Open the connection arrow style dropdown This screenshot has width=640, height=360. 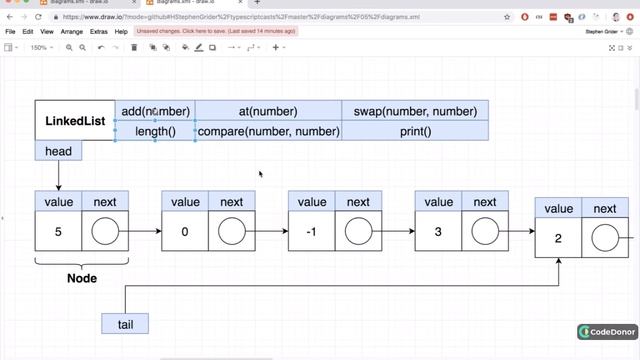click(234, 48)
